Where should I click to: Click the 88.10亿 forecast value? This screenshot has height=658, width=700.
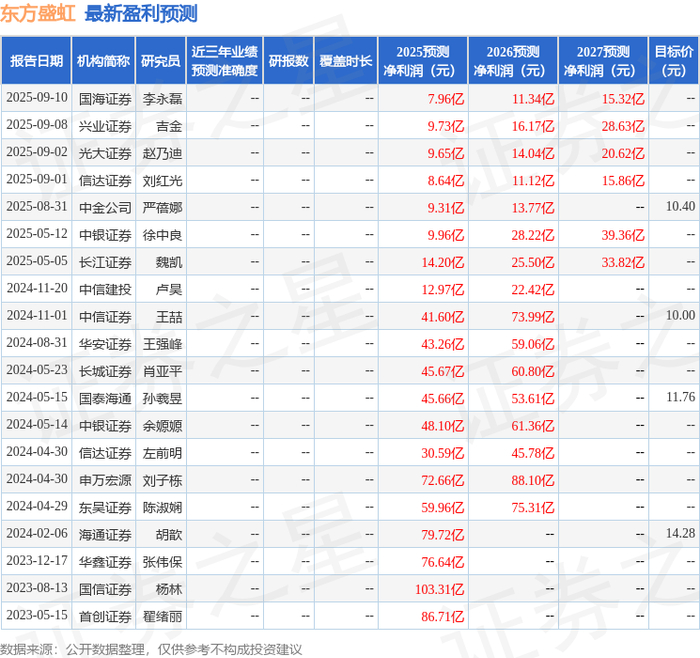point(533,480)
